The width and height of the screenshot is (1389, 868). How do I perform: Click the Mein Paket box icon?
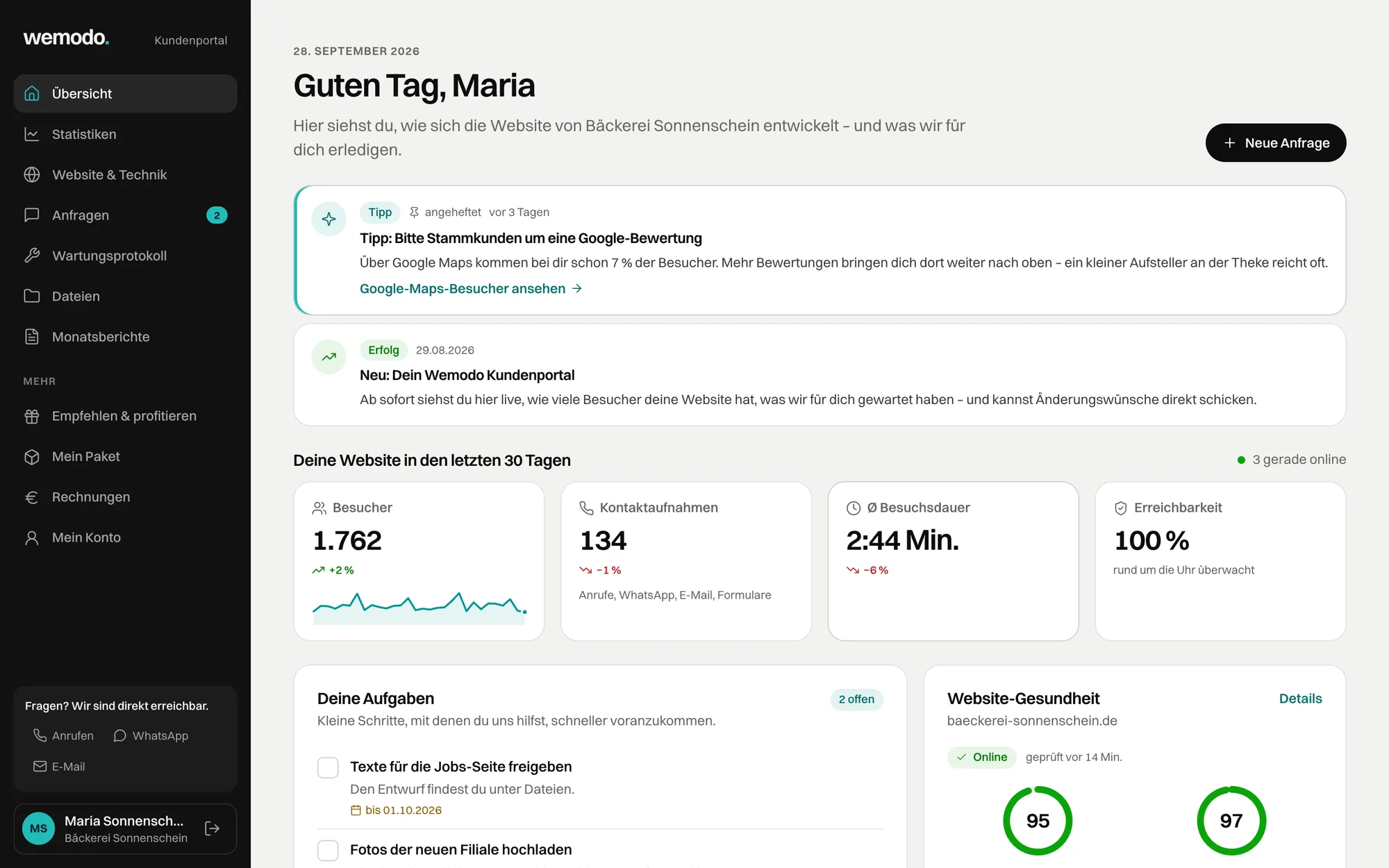[32, 456]
